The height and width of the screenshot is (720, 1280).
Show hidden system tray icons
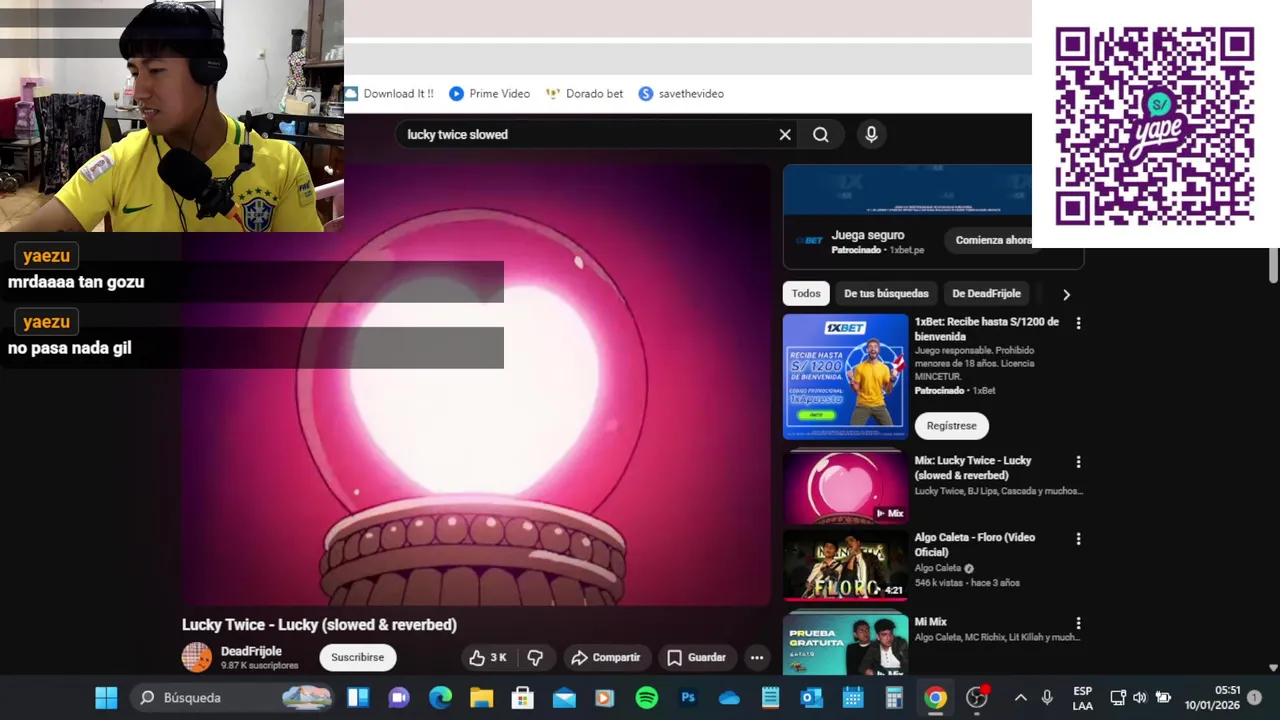click(1020, 698)
